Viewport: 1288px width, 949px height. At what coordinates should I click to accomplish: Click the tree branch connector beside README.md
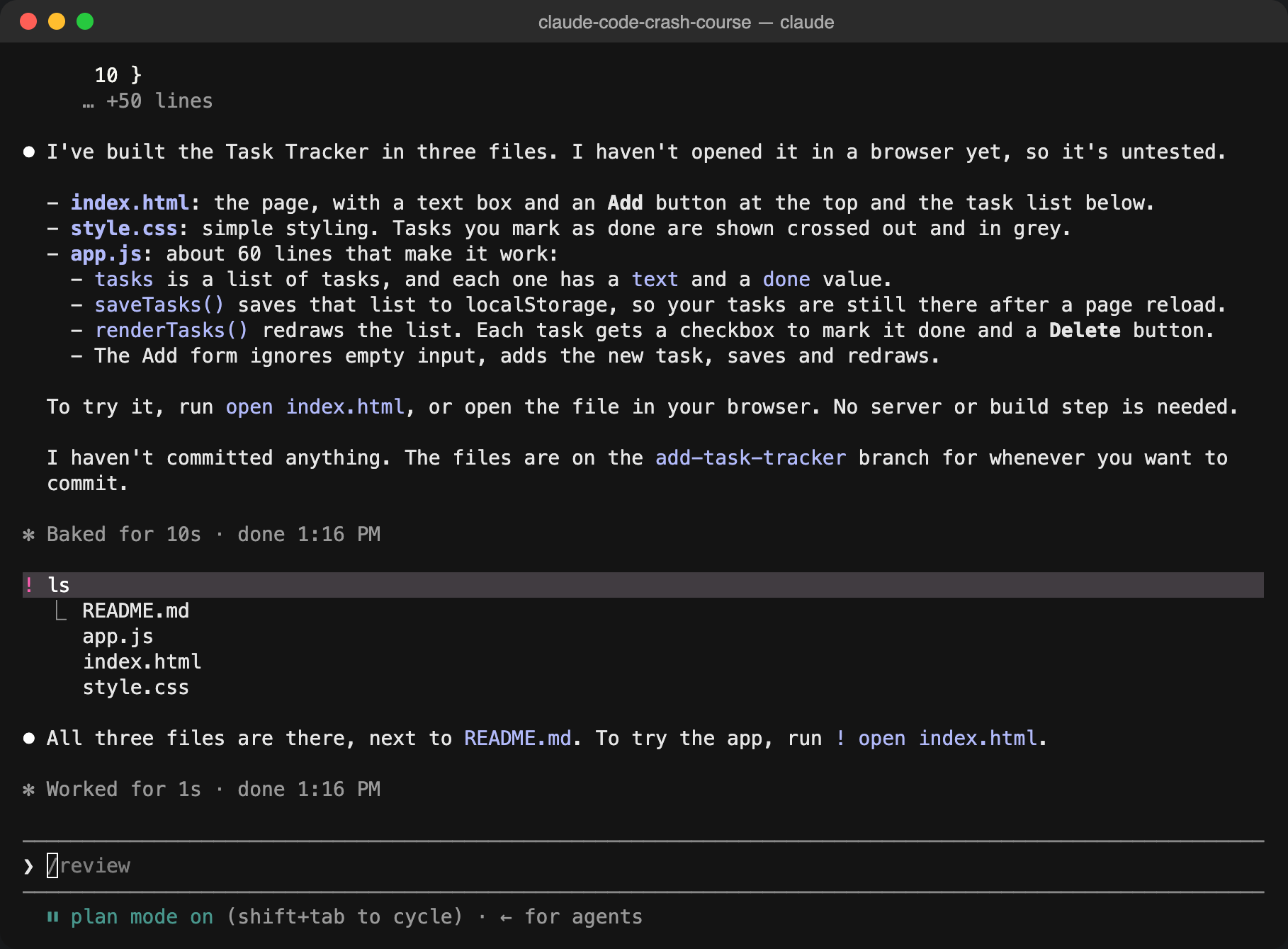(x=61, y=610)
